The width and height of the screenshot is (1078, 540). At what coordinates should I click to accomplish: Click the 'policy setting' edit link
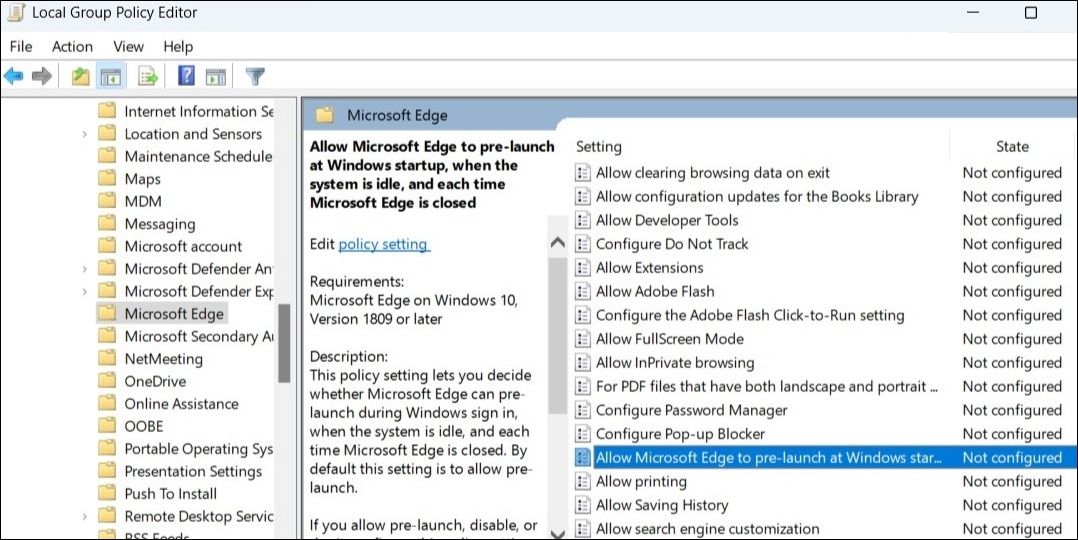(384, 244)
